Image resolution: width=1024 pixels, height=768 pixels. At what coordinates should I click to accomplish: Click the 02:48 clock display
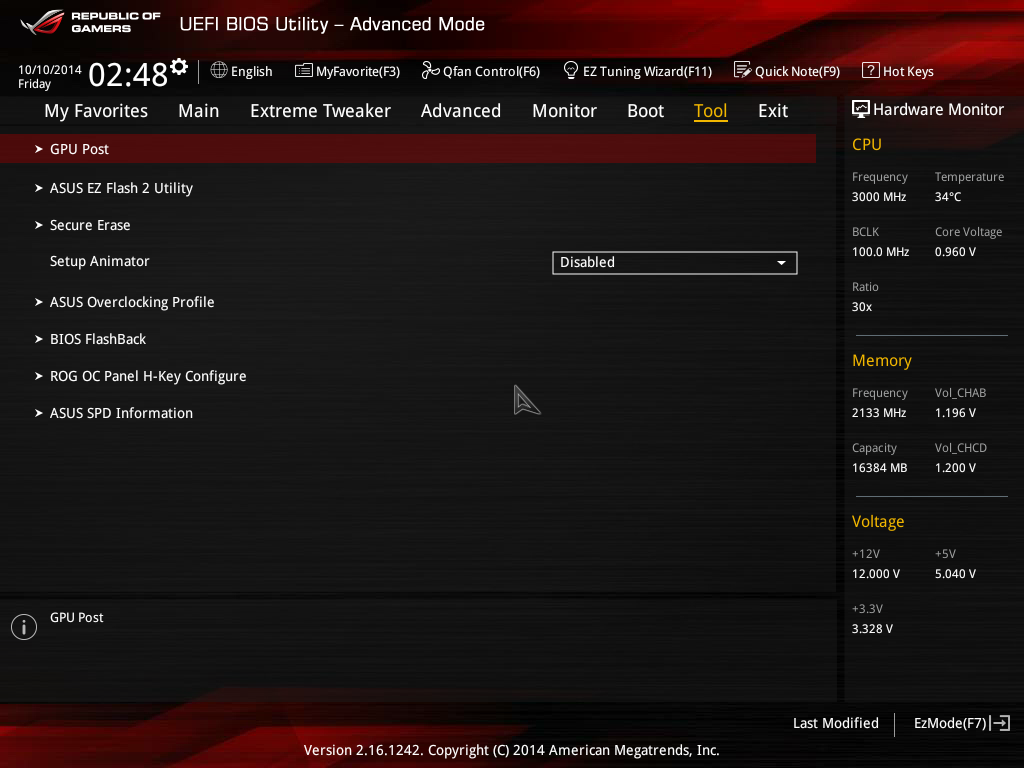[128, 74]
